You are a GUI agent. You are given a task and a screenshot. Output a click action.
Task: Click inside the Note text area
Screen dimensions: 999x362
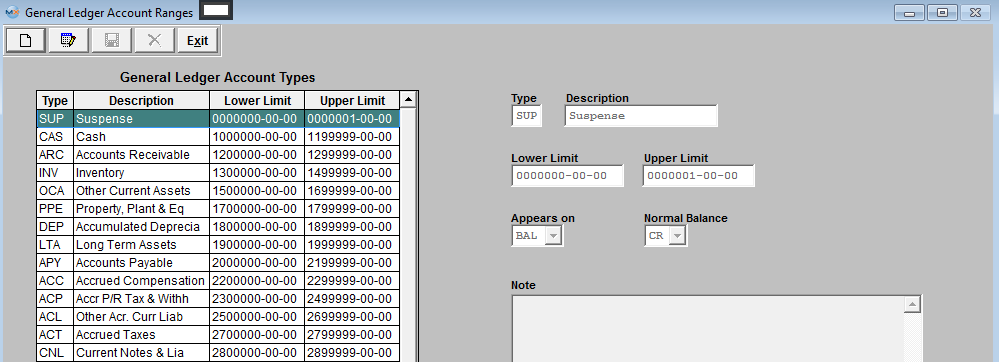[x=708, y=329]
